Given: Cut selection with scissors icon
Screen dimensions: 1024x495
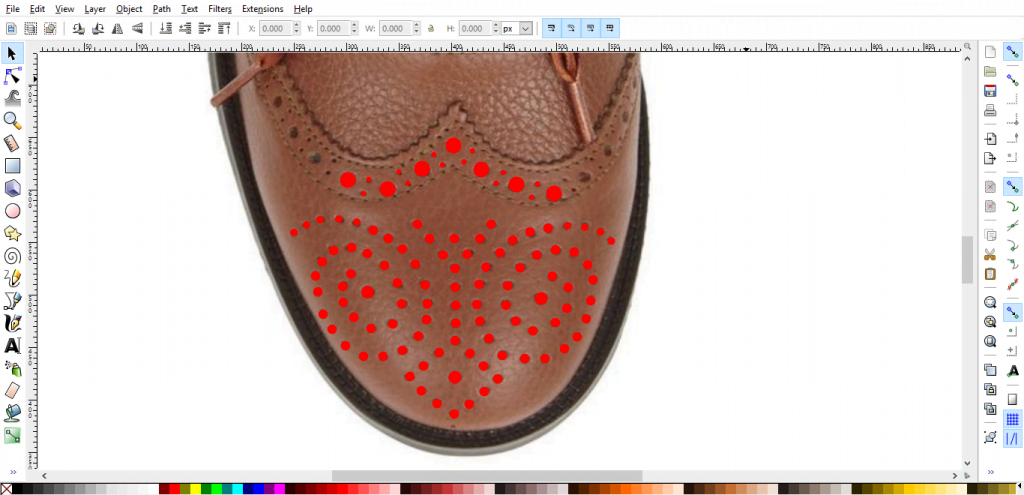Looking at the screenshot, I should [991, 254].
